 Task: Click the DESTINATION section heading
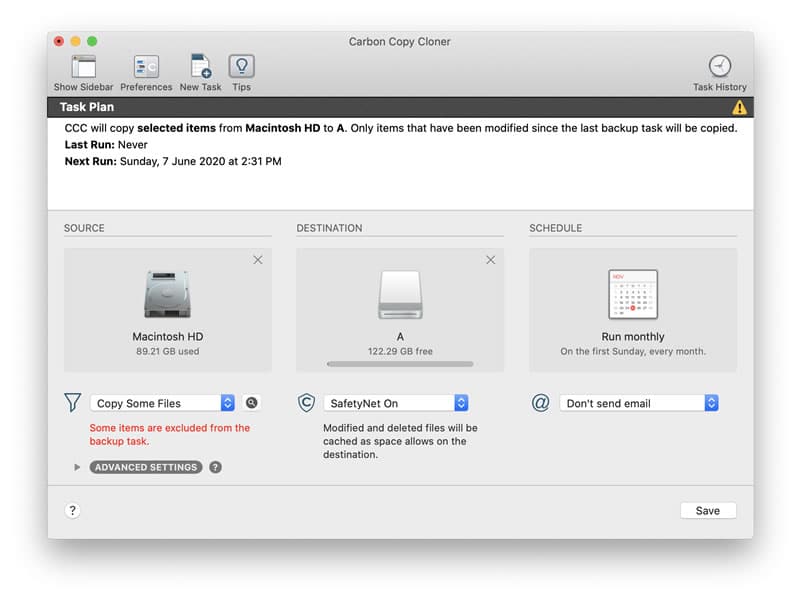point(330,228)
